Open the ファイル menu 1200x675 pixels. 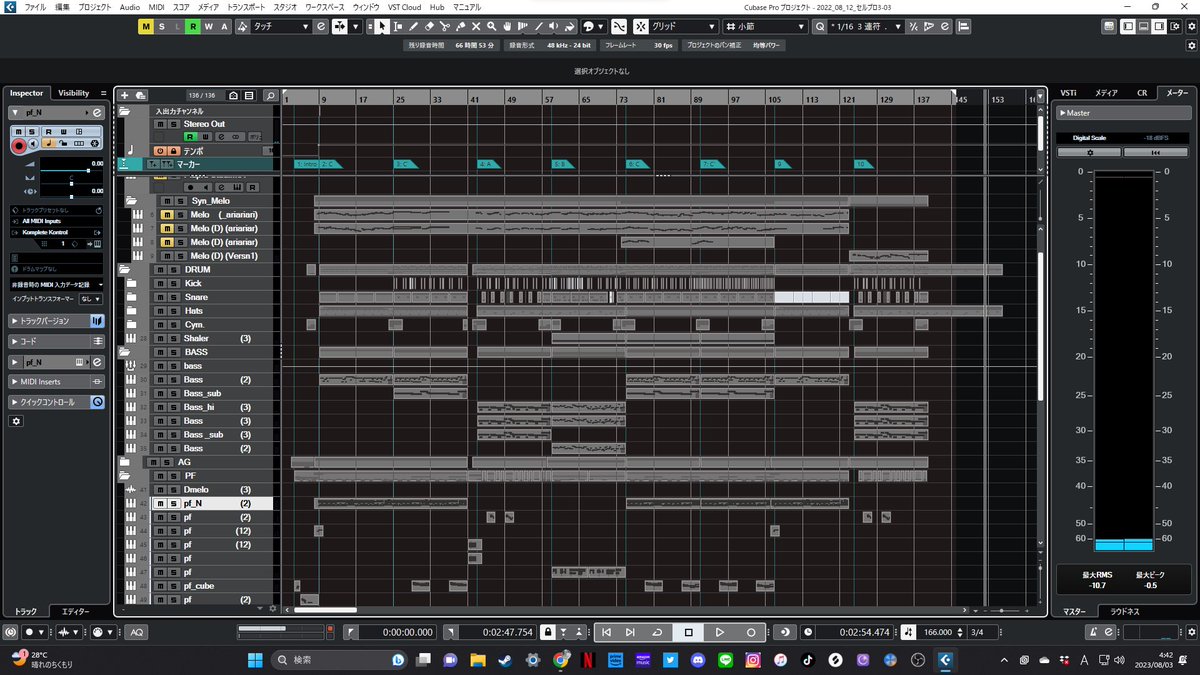35,7
